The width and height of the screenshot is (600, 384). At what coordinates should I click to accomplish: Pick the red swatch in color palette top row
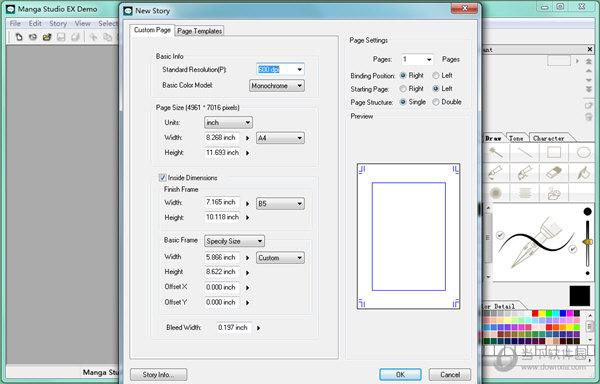tap(535, 314)
